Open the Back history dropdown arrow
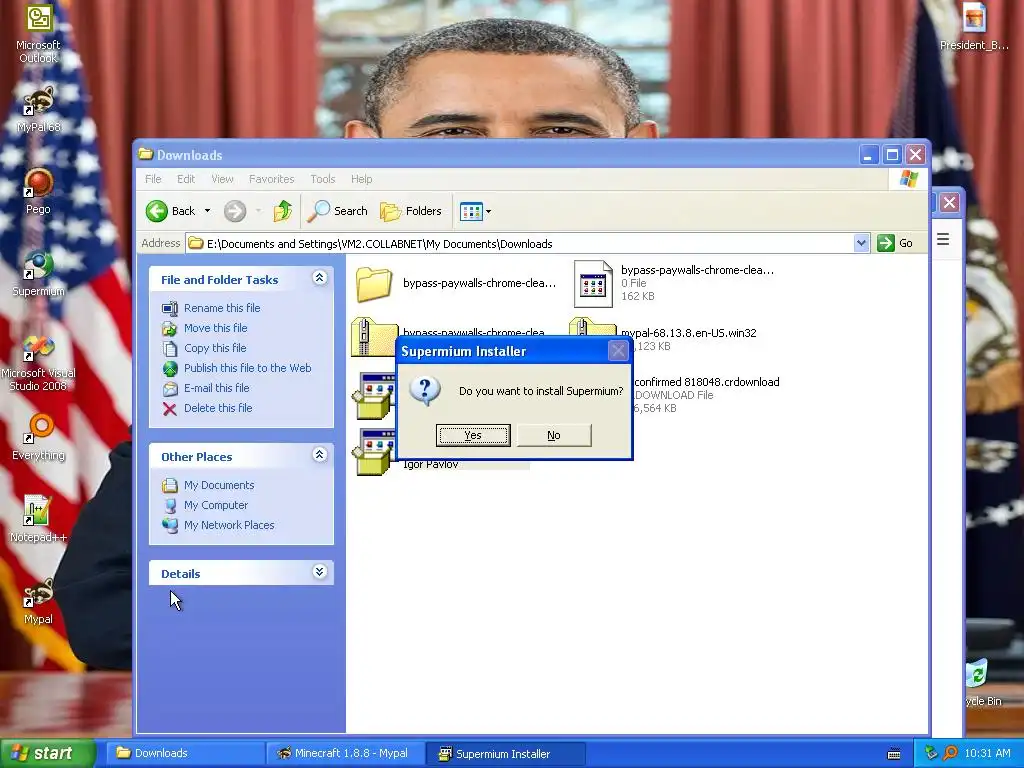Screen dimensions: 1024x768 pos(208,211)
